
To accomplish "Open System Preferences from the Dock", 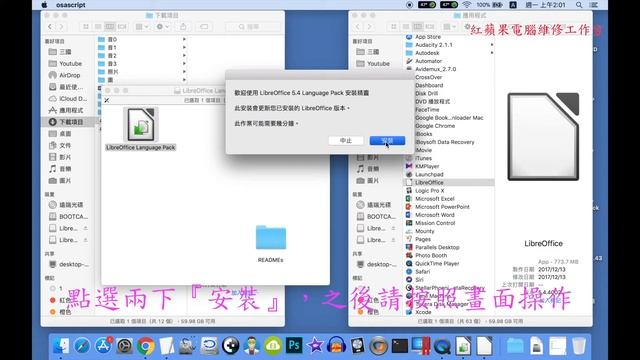I will coord(124,346).
